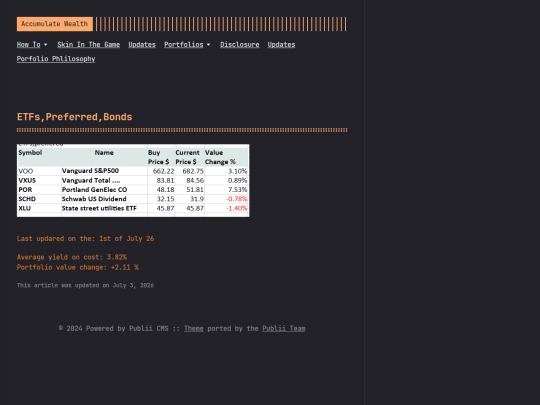Click the 84.56 current price value
This screenshot has width=540, height=405.
tap(195, 180)
